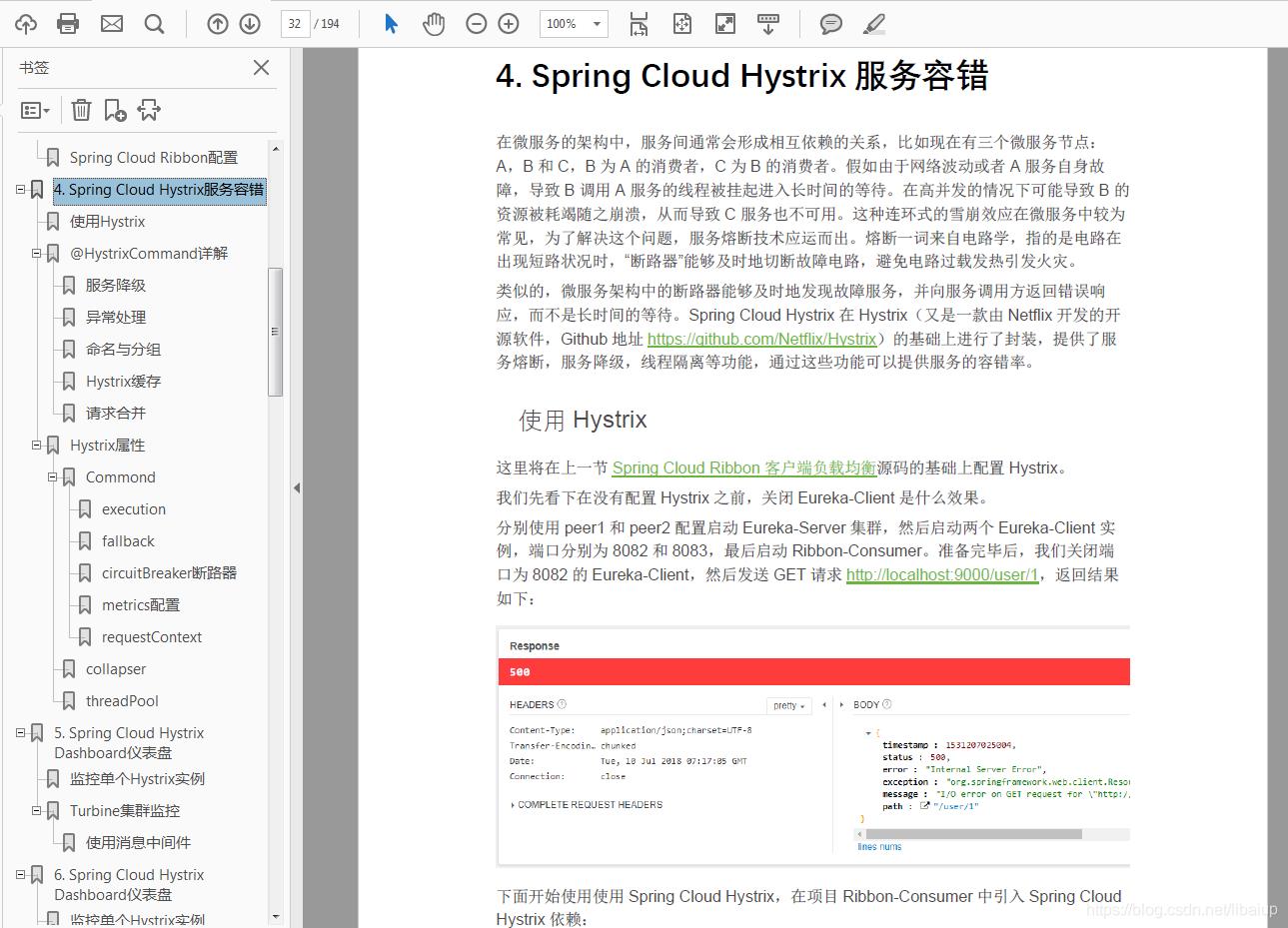Viewport: 1288px width, 928px height.
Task: Collapse @HystrixCommand详解 bookmark node
Action: click(x=36, y=253)
